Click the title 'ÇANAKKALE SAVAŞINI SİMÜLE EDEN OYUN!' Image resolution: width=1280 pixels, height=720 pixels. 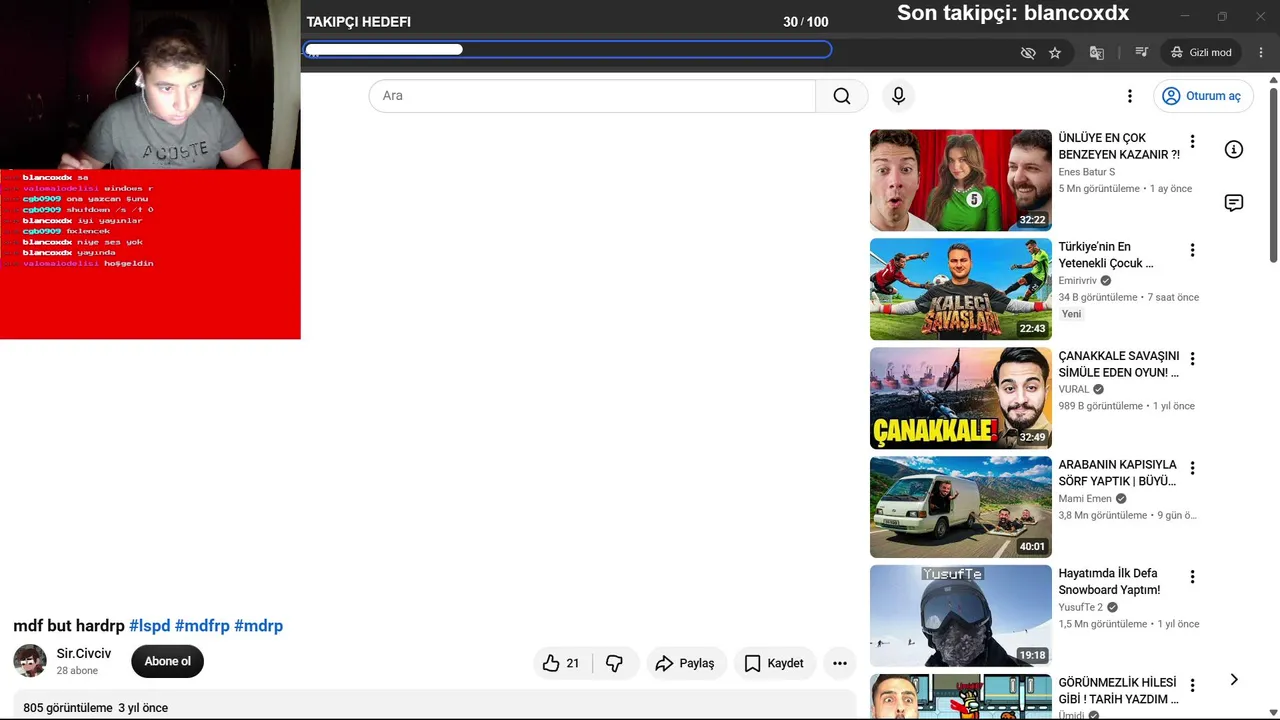pyautogui.click(x=1119, y=364)
